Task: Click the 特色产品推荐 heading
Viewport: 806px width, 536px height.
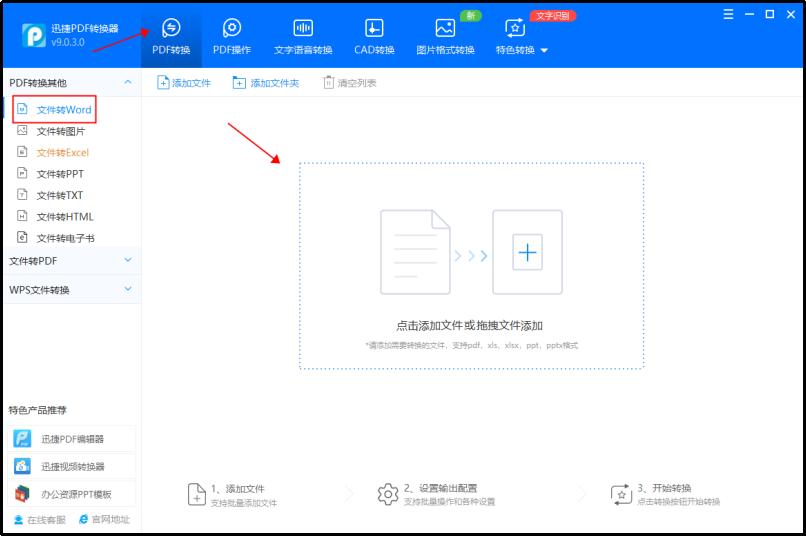Action: 38,410
